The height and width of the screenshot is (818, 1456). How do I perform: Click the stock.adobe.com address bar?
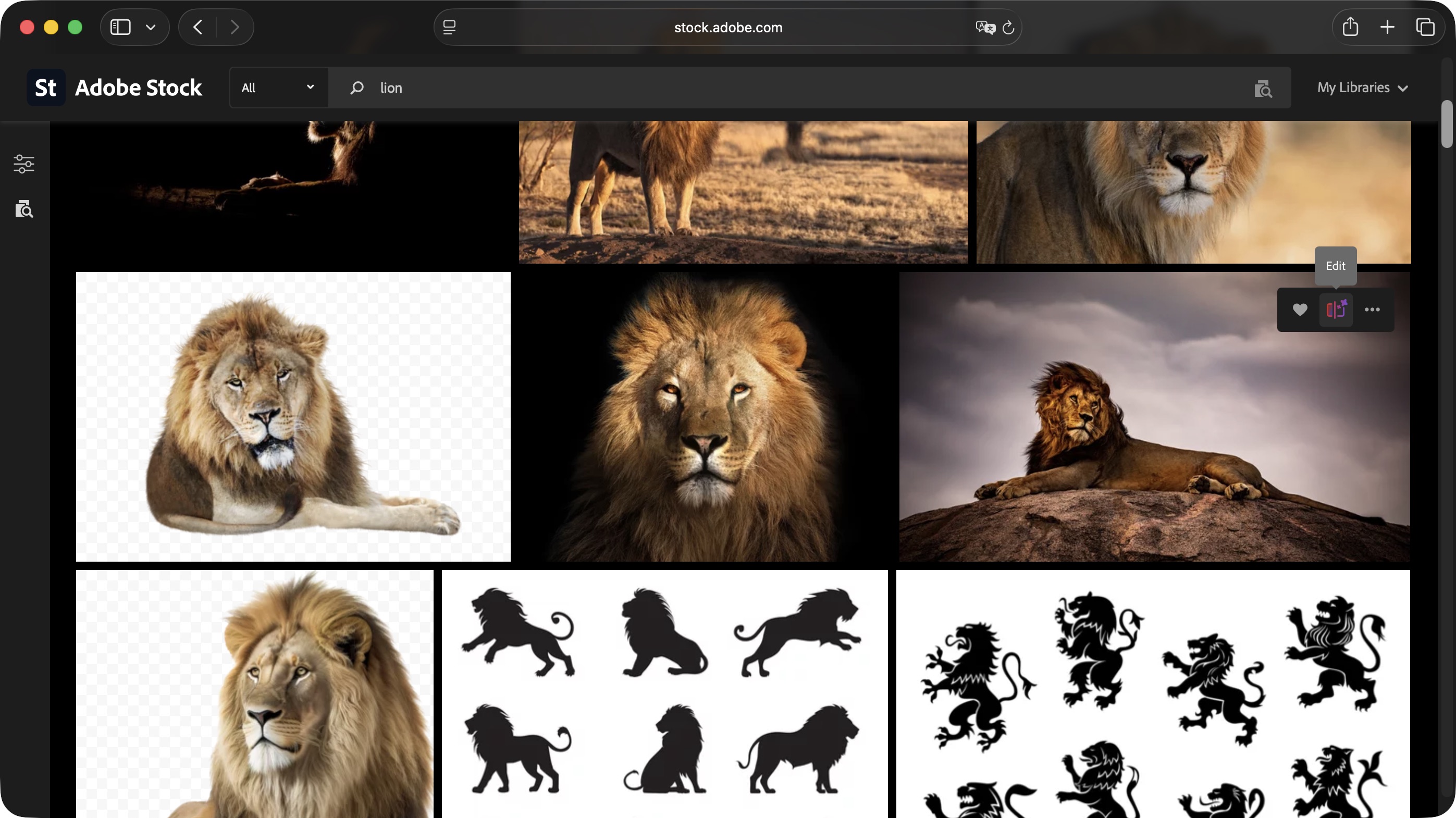click(x=728, y=27)
